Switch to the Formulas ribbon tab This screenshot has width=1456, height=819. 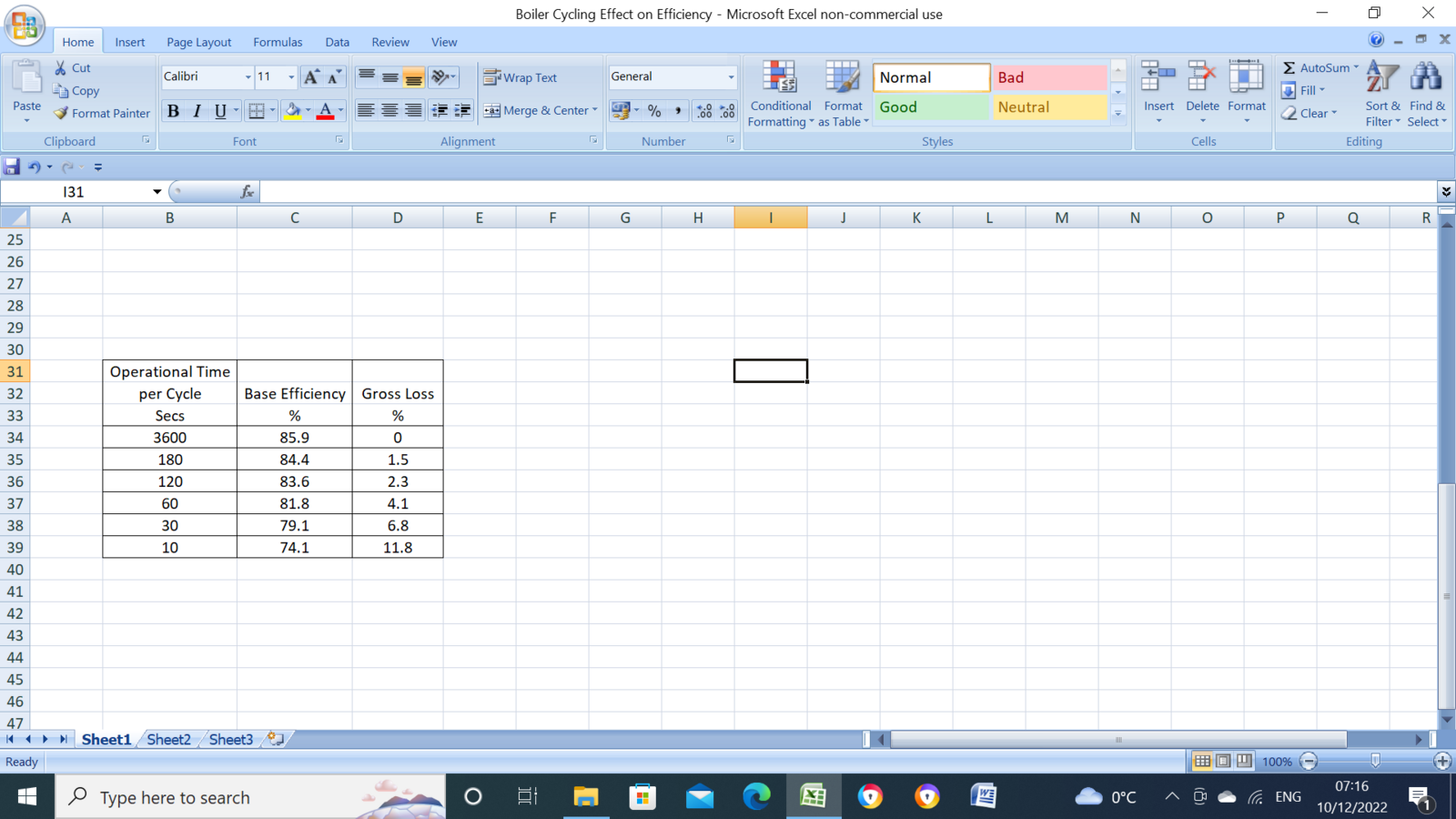278,42
